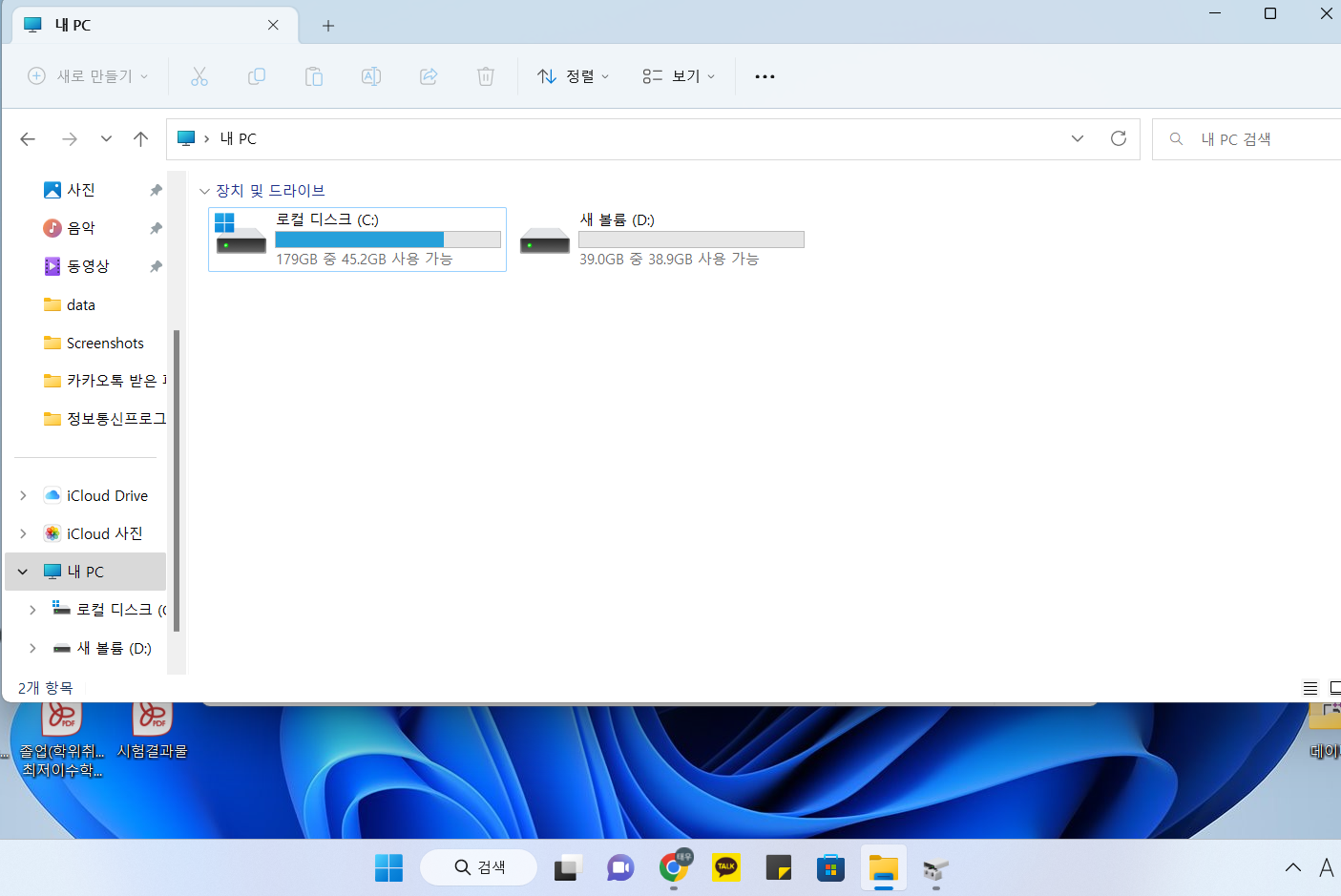Open the three-dot more options menu
Viewport: 1341px width, 896px height.
tap(765, 76)
